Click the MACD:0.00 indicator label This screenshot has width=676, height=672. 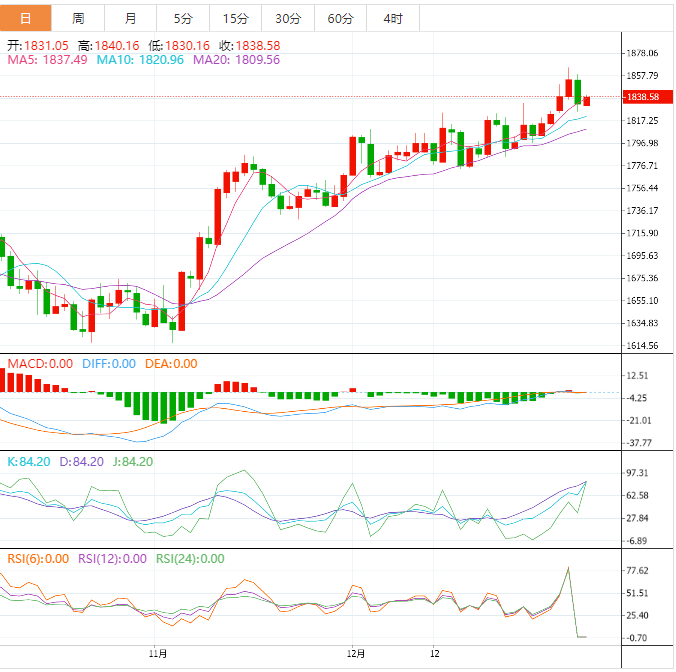coord(40,364)
